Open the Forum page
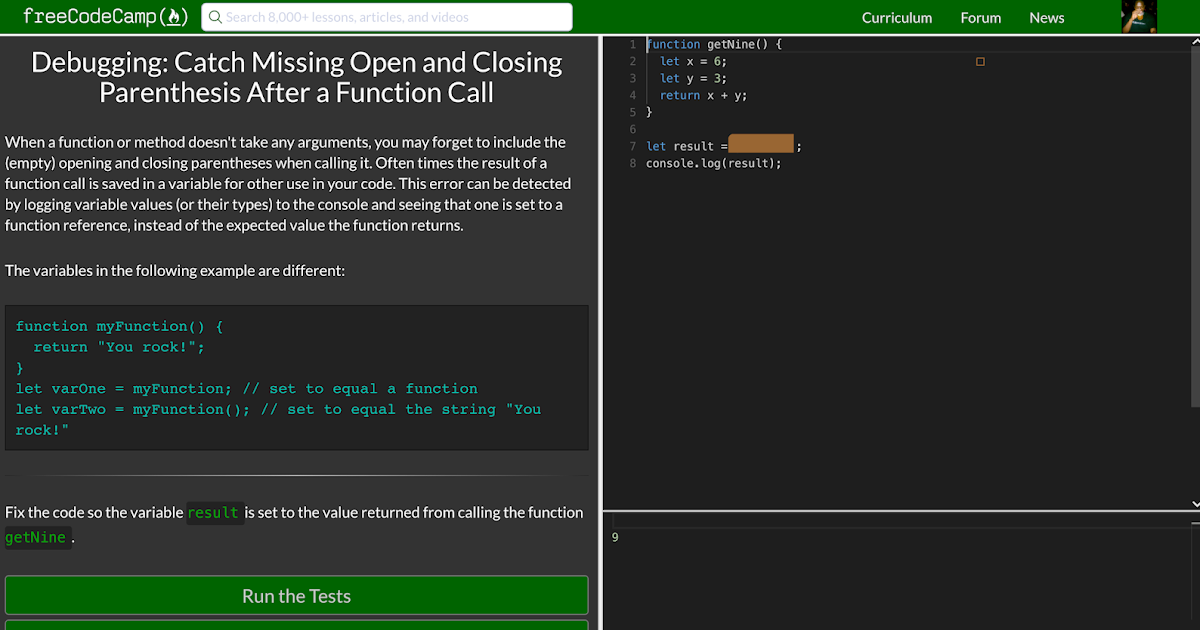Image resolution: width=1200 pixels, height=630 pixels. tap(980, 17)
